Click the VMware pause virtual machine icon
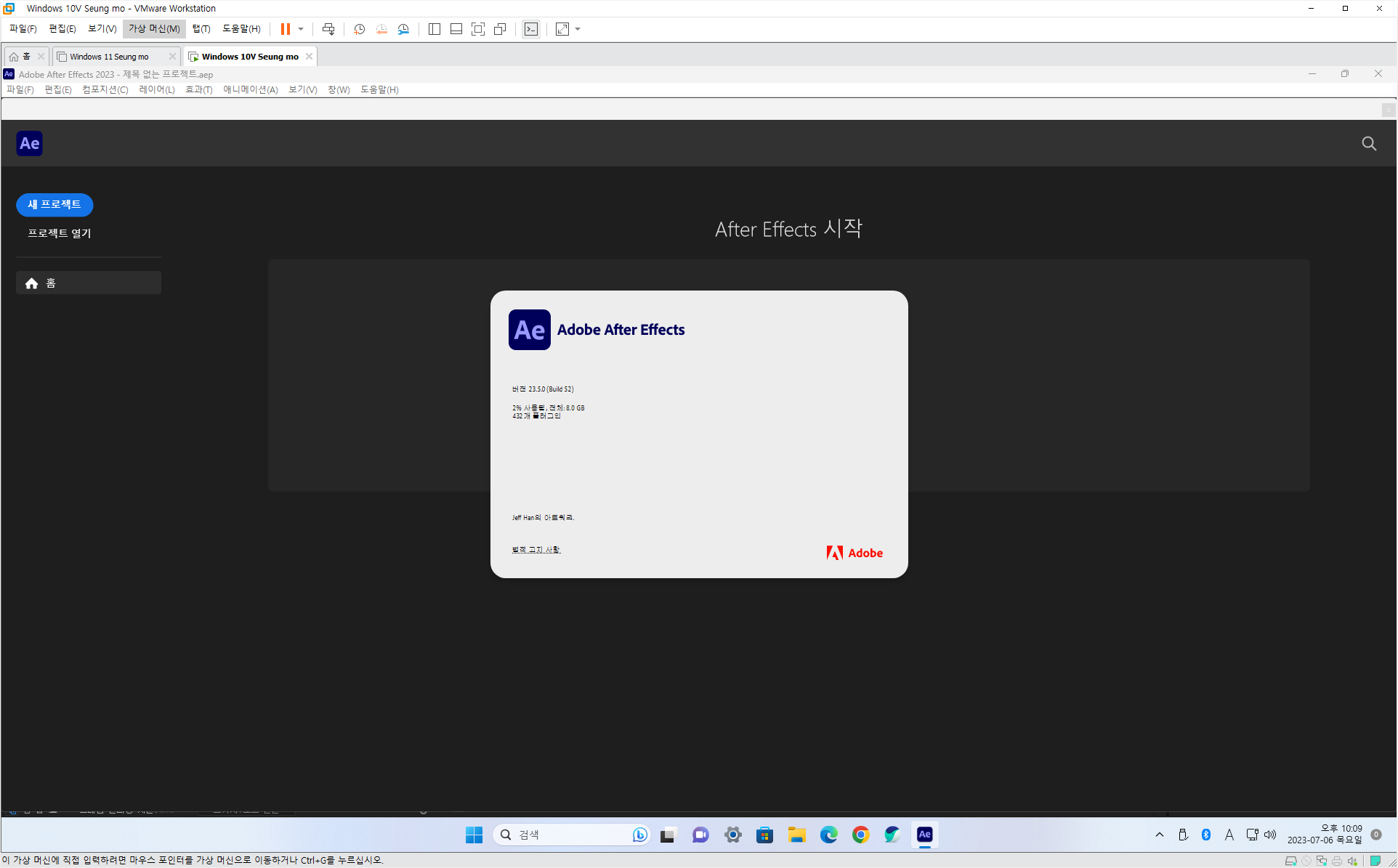The height and width of the screenshot is (868, 1398). 286,29
